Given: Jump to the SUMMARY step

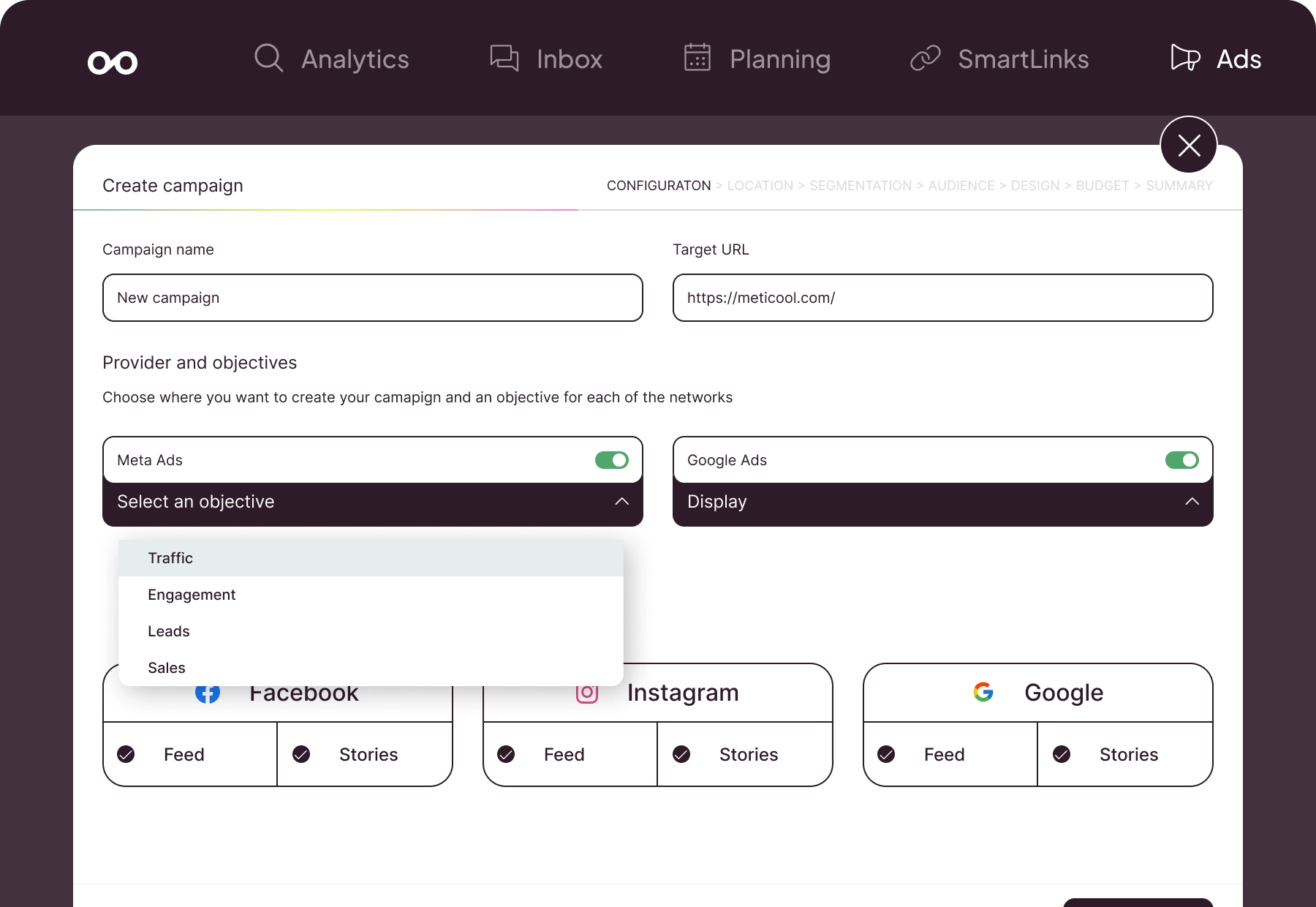Looking at the screenshot, I should point(1179,186).
